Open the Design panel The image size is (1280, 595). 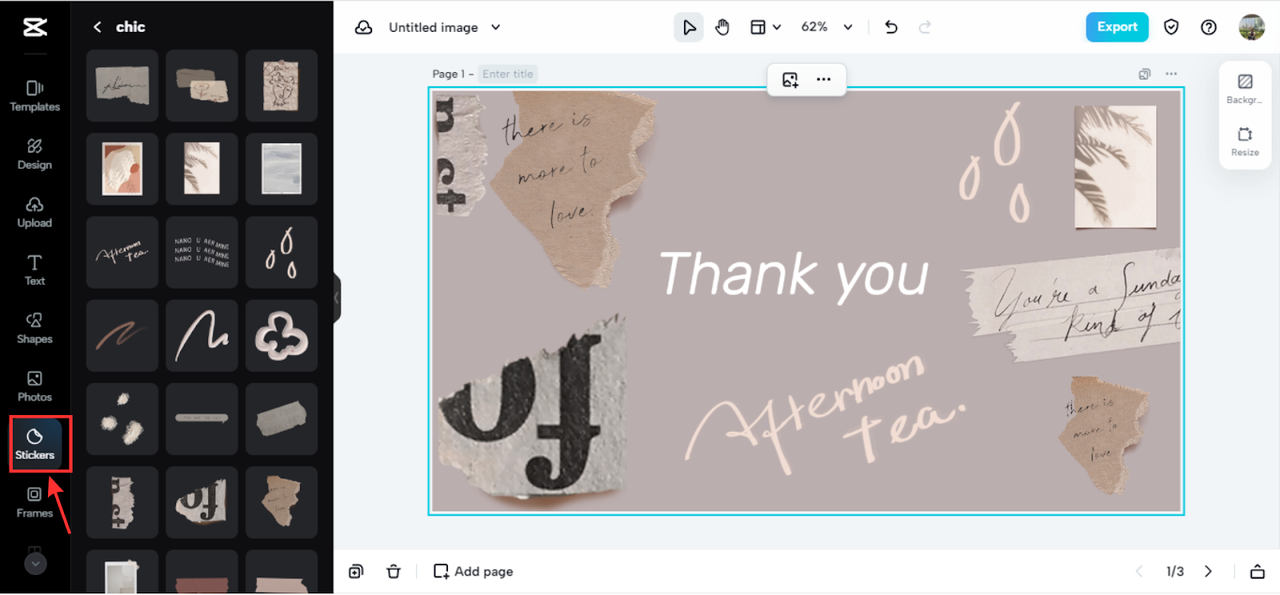pos(34,154)
